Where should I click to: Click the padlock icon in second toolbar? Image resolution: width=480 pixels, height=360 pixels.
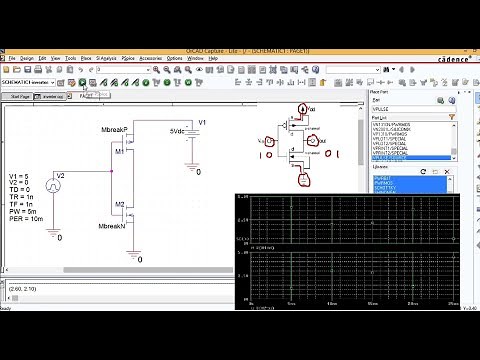[x=323, y=82]
